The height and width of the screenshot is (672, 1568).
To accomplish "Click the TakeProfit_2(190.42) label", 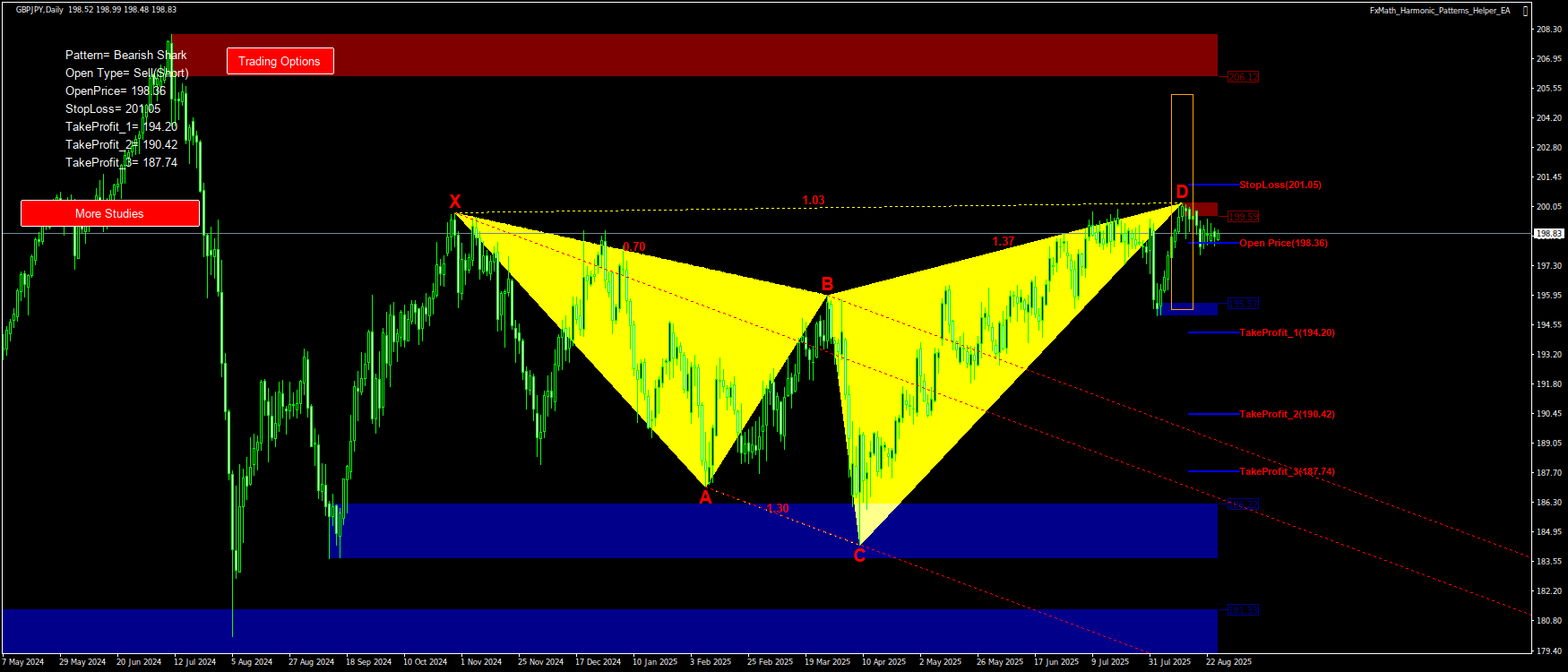I will tap(1287, 415).
